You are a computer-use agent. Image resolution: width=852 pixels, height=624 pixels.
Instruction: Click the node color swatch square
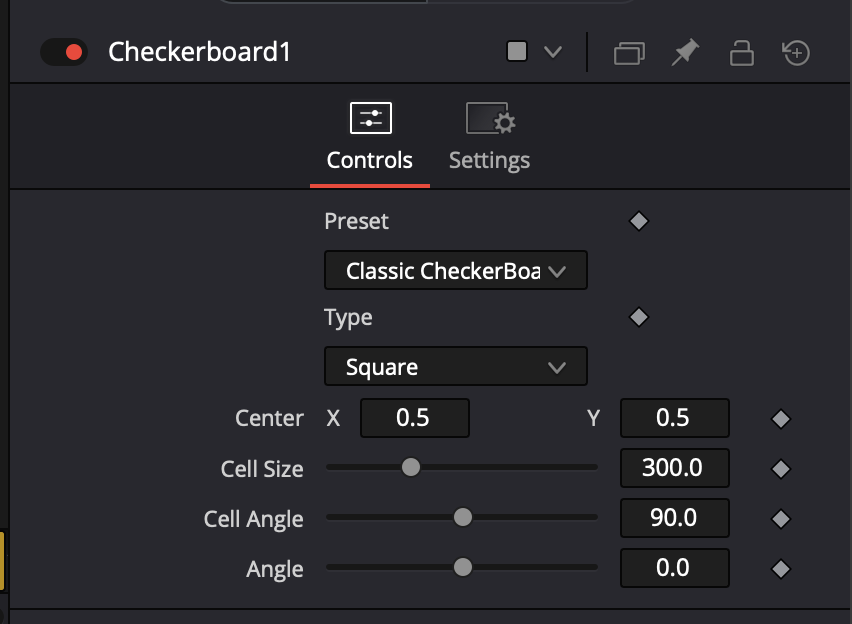click(517, 52)
